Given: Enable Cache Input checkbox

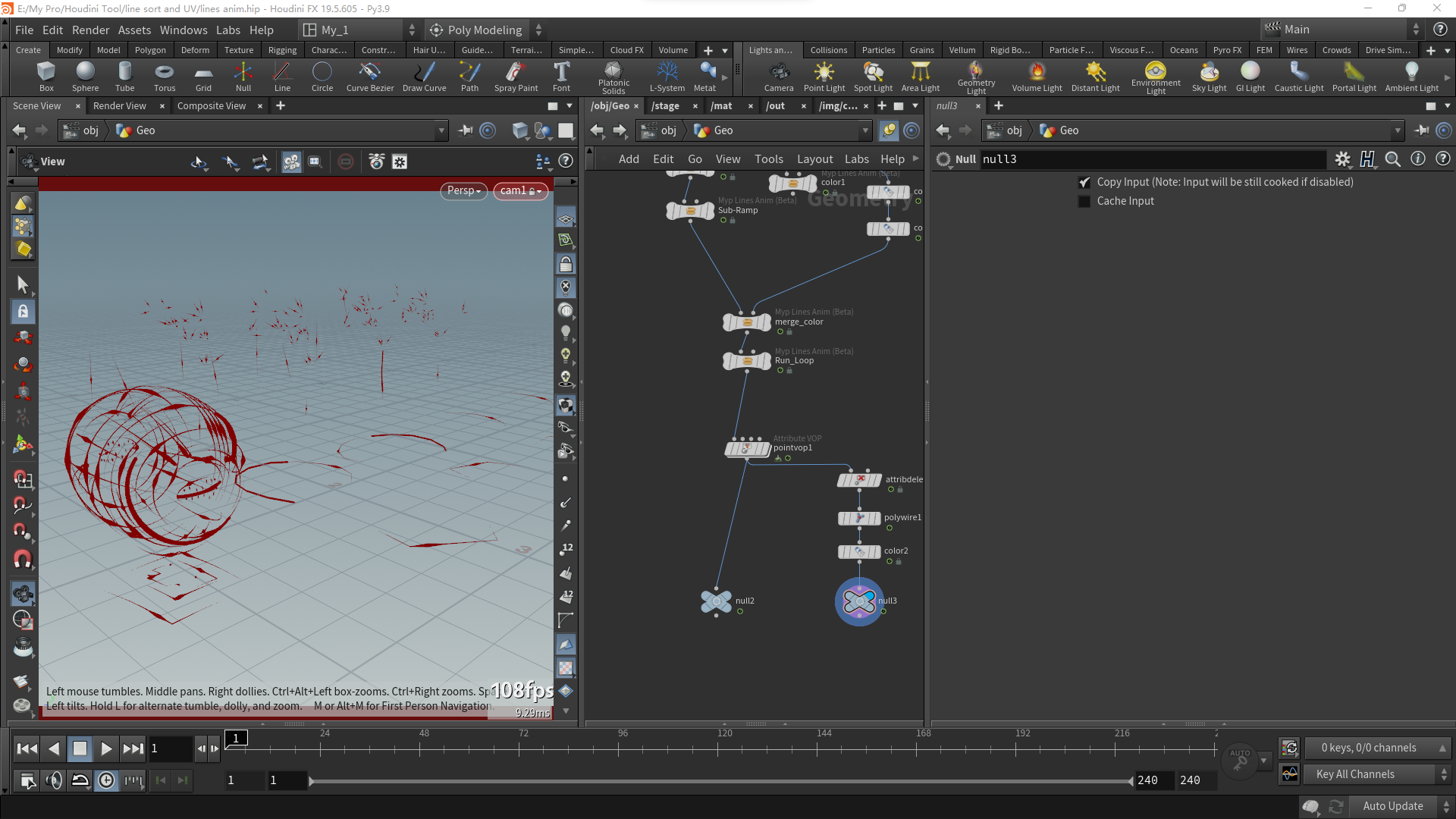Looking at the screenshot, I should (x=1084, y=201).
